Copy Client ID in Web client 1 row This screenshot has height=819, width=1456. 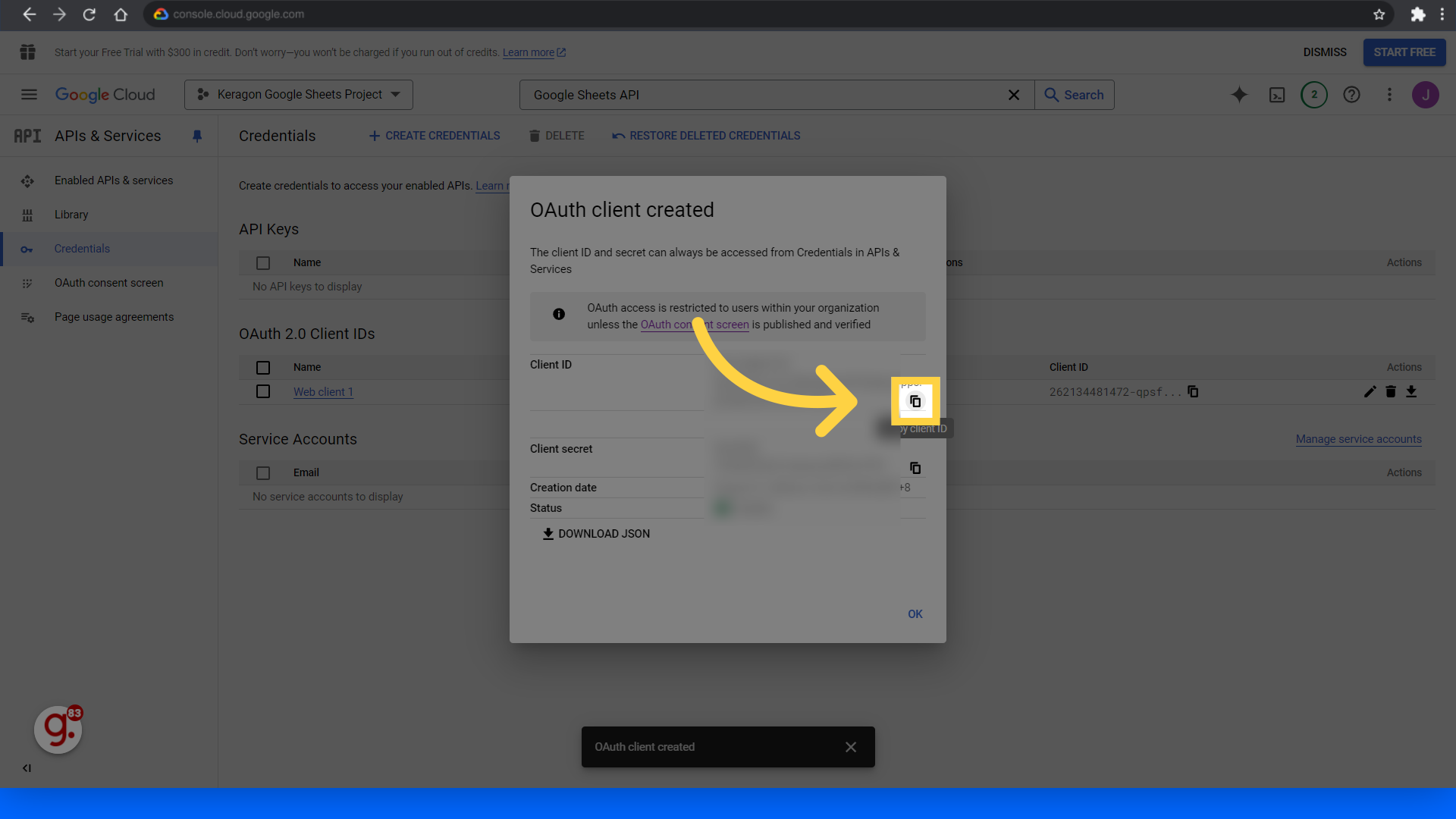(x=1193, y=391)
